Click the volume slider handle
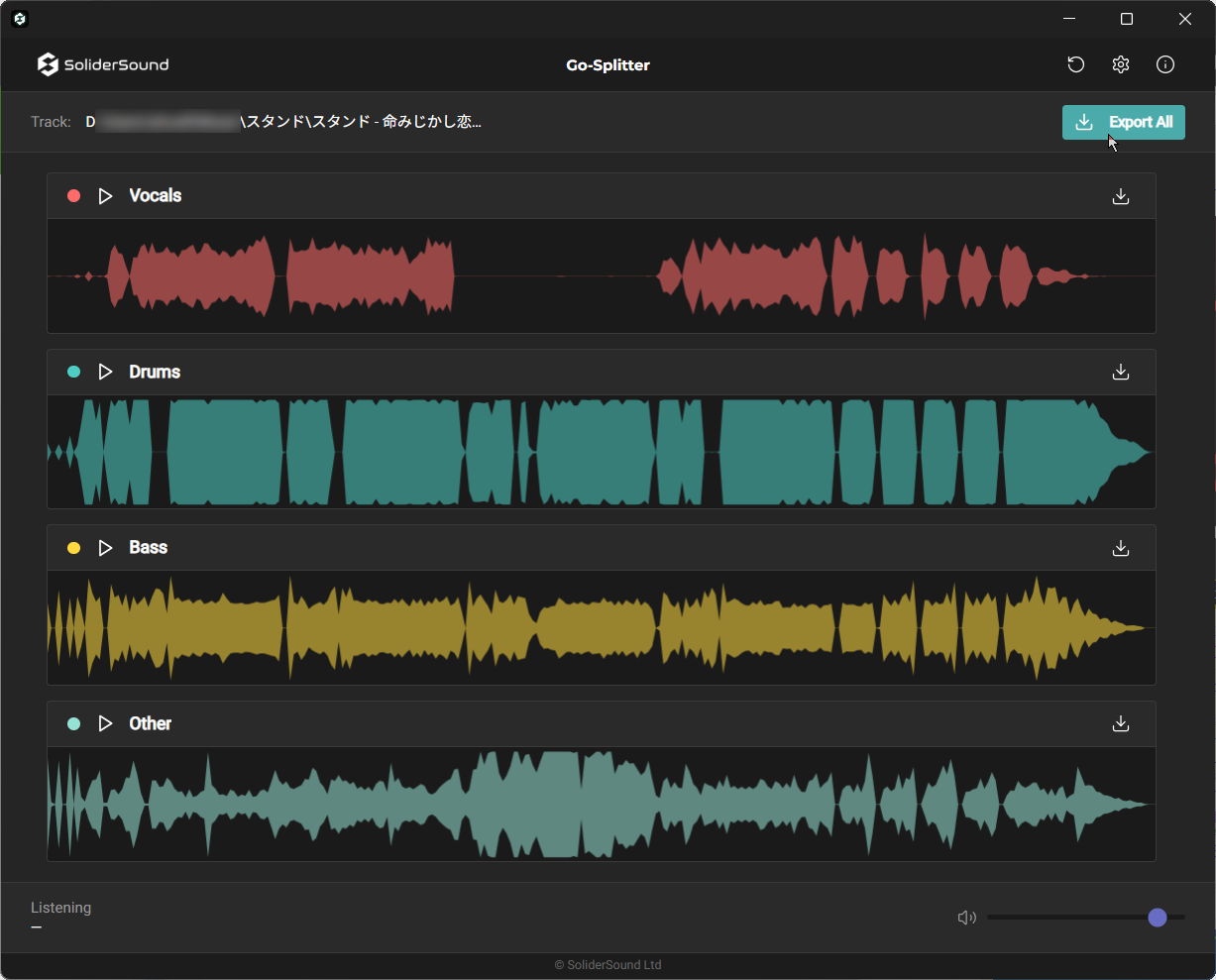Screen dimensions: 1216x980 [x=1157, y=918]
